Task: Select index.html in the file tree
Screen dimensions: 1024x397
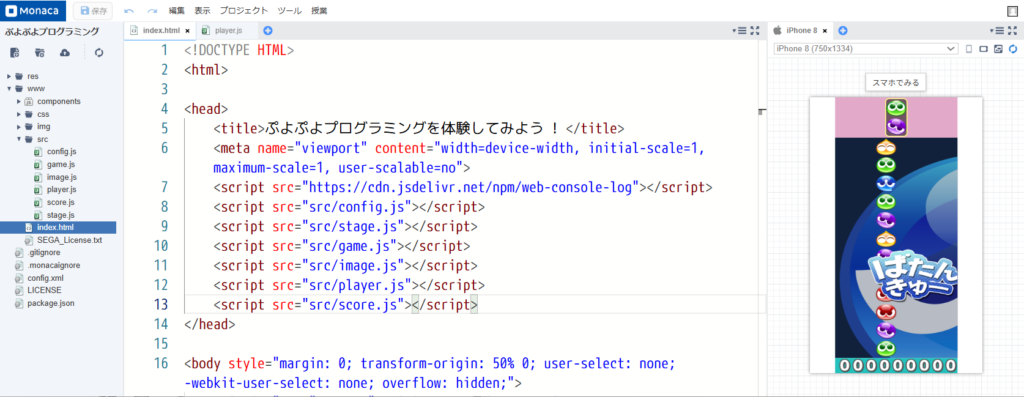Action: coord(58,227)
